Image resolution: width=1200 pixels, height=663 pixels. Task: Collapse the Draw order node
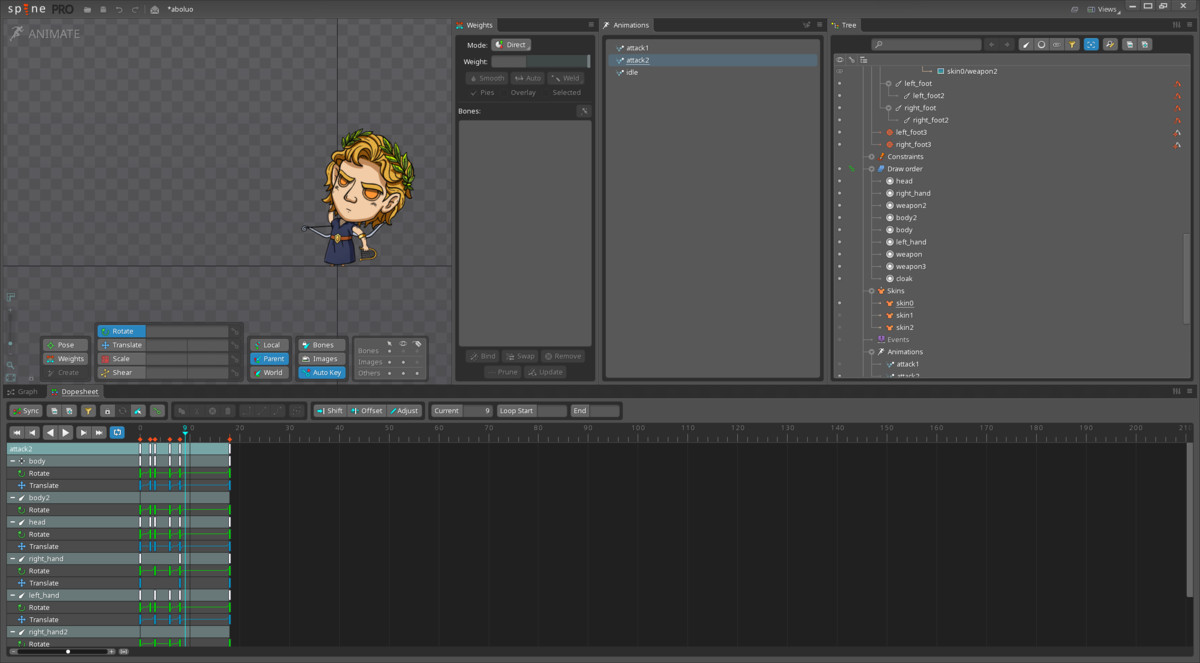tap(871, 169)
